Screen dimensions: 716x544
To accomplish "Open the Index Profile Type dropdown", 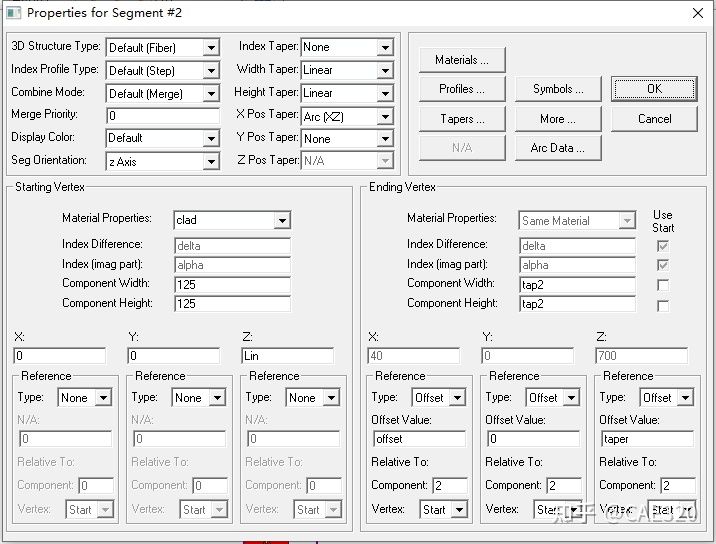I will (163, 70).
